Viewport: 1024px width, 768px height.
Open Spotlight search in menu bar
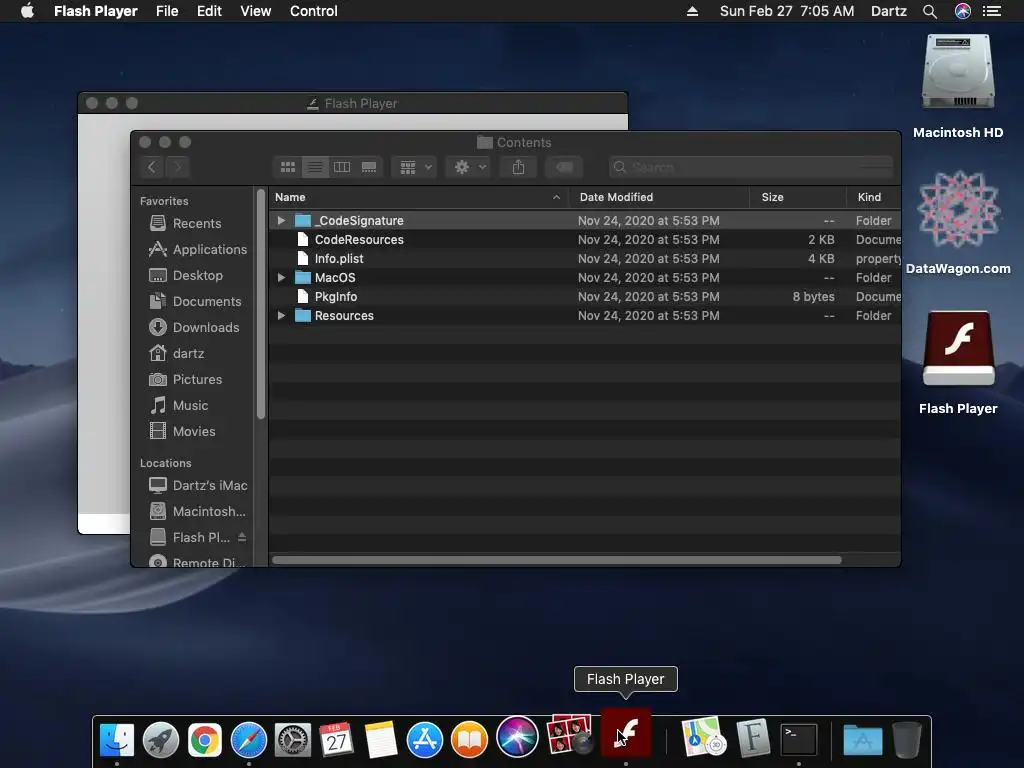point(930,11)
